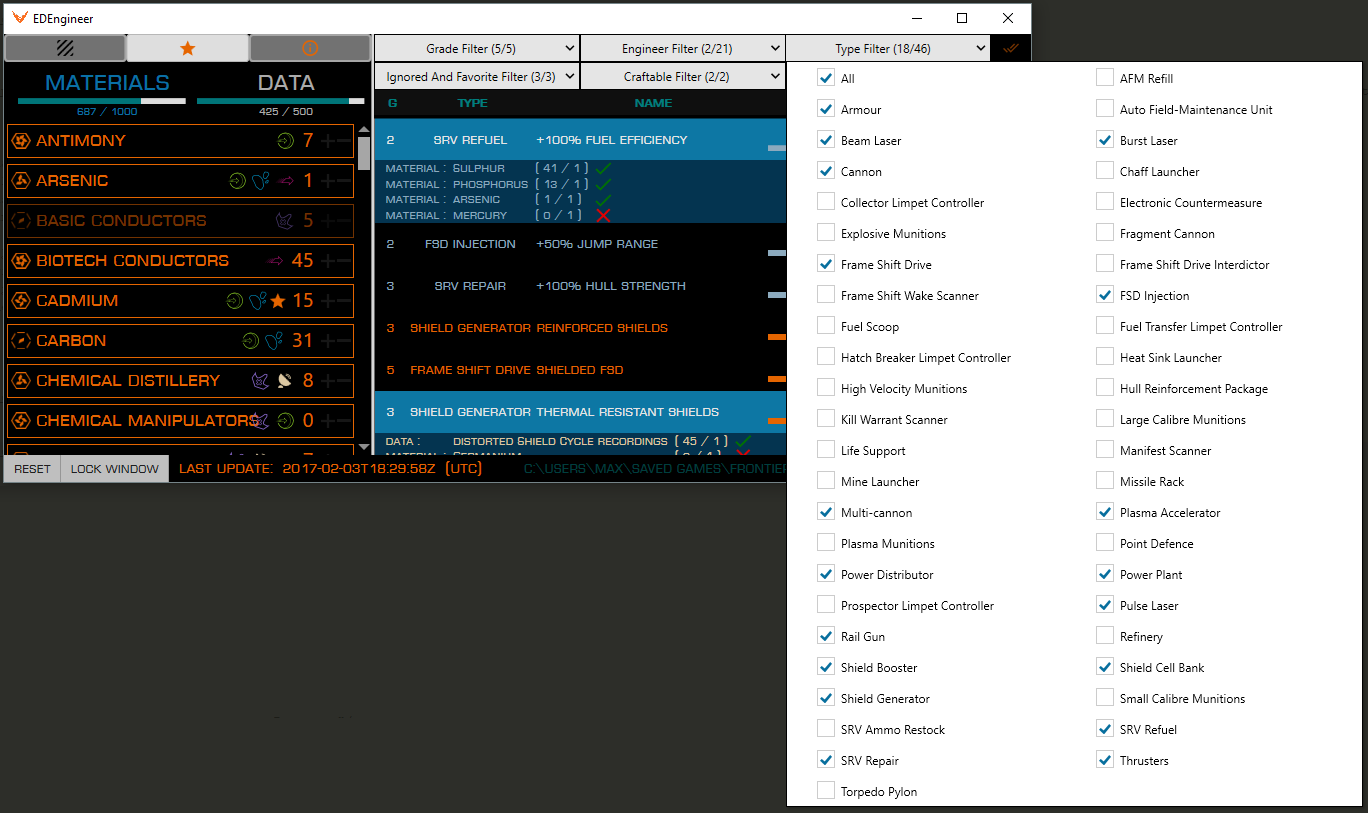This screenshot has width=1368, height=813.
Task: Click scroll-up arrow of materials list
Action: click(363, 130)
